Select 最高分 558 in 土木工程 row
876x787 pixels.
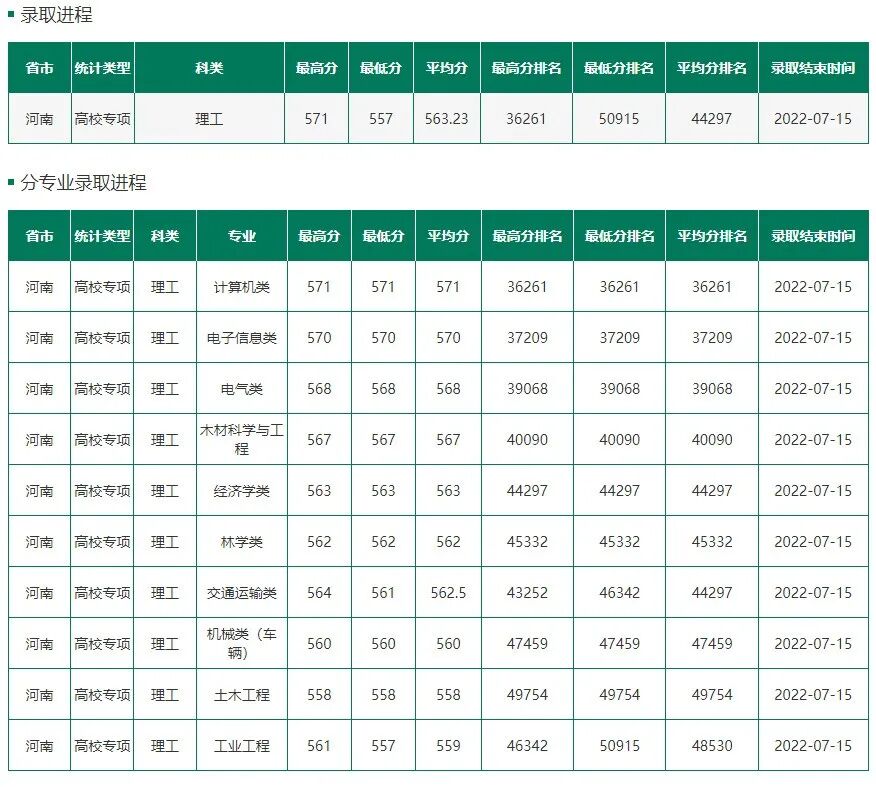319,695
